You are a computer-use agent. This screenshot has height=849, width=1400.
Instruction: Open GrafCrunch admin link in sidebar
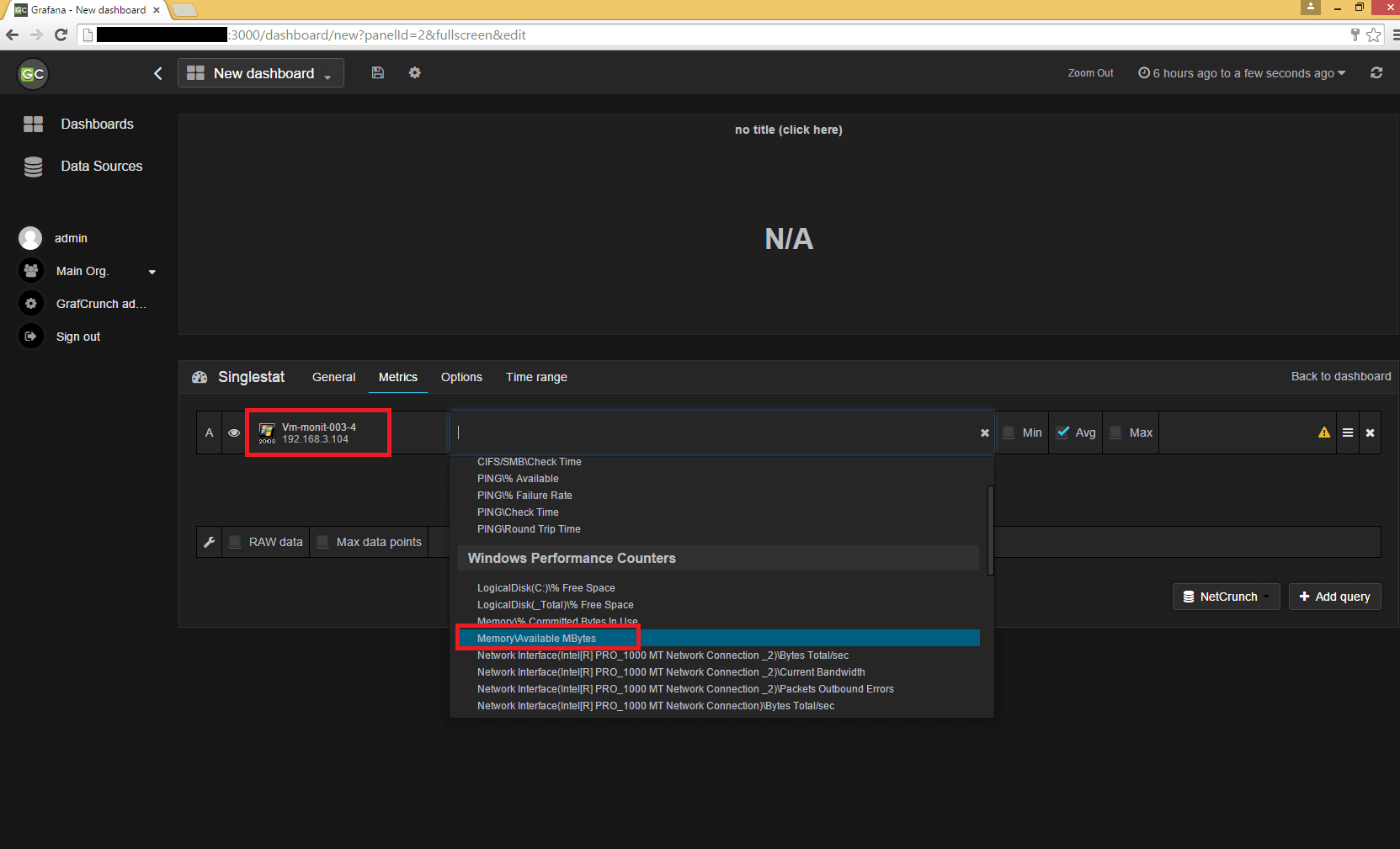pos(101,304)
